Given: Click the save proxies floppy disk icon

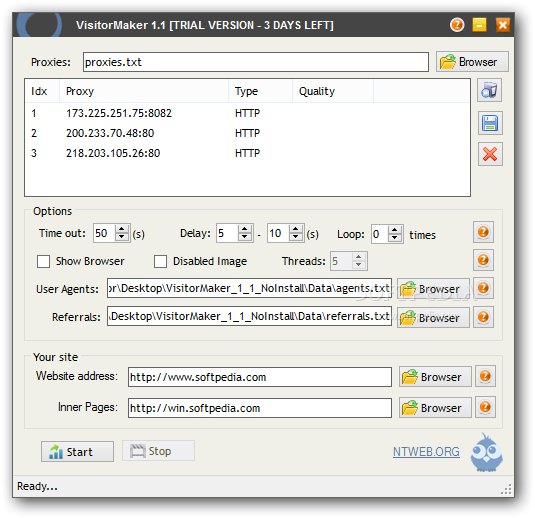Looking at the screenshot, I should (x=490, y=123).
